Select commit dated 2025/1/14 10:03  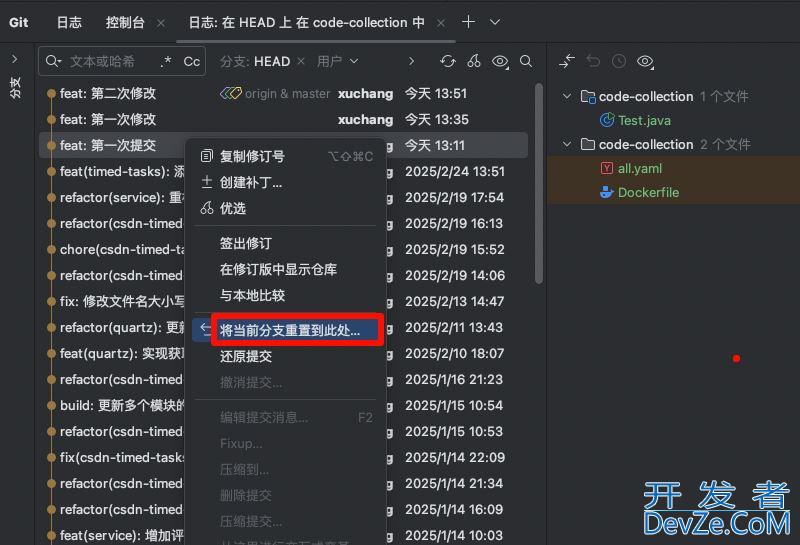(x=283, y=535)
